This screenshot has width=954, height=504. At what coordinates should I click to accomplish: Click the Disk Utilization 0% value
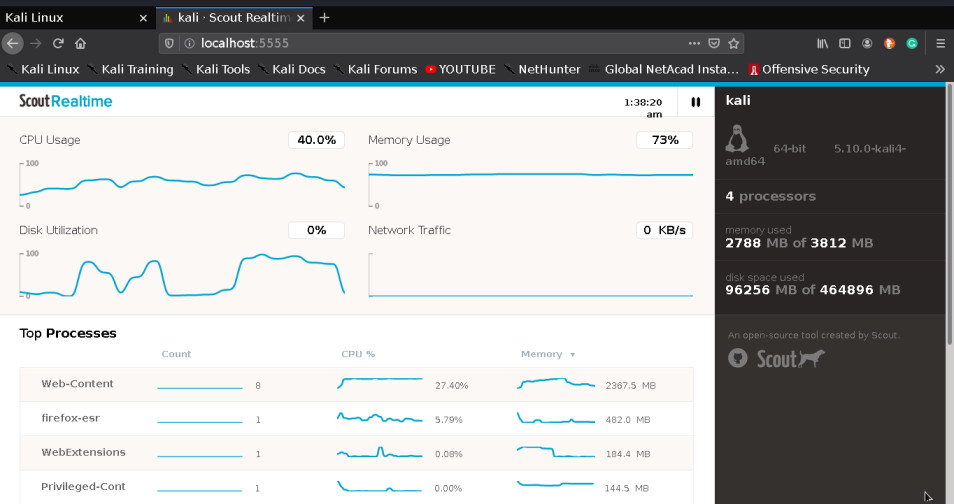[x=316, y=230]
